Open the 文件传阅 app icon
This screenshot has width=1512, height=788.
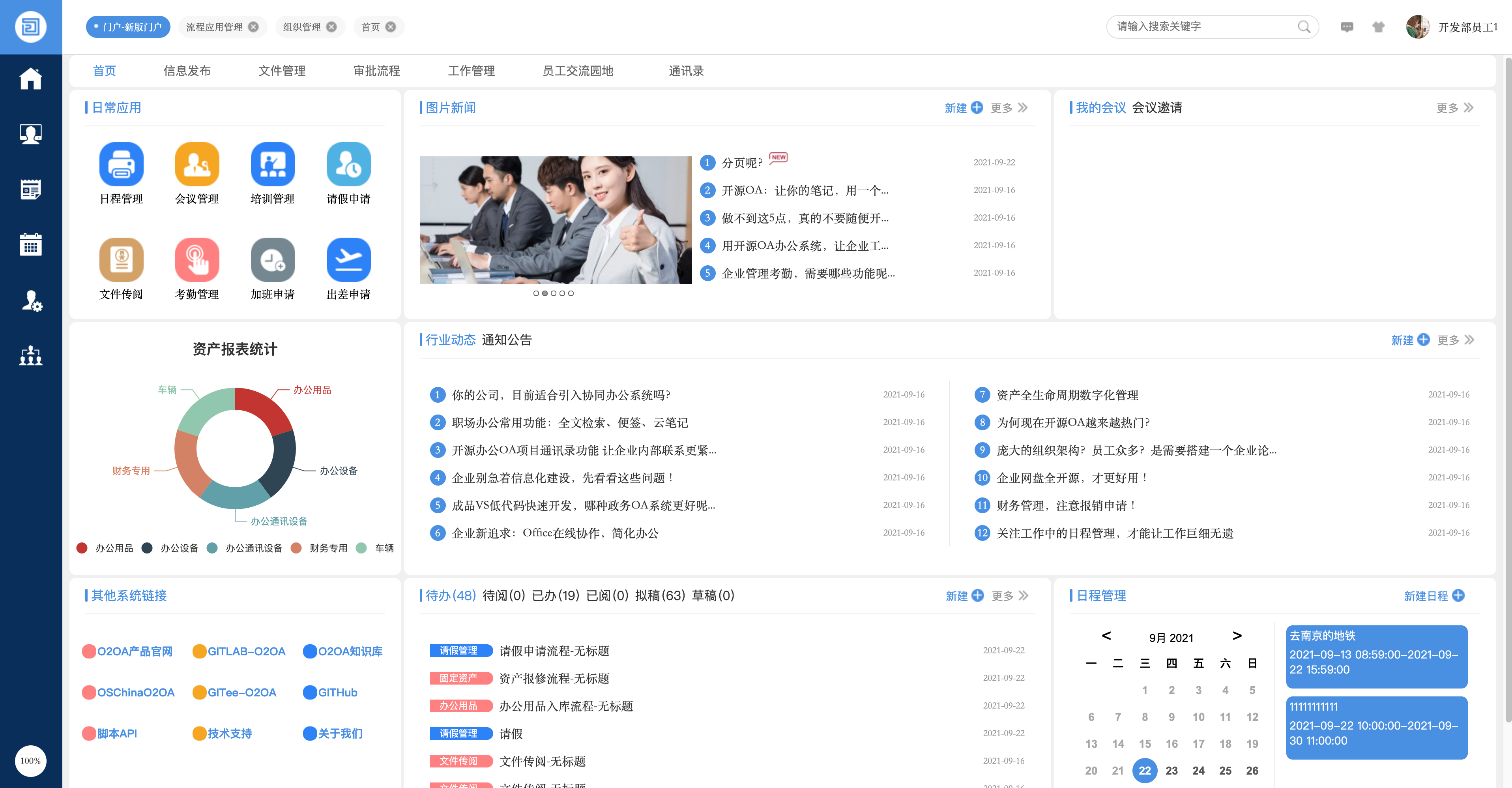click(x=121, y=259)
